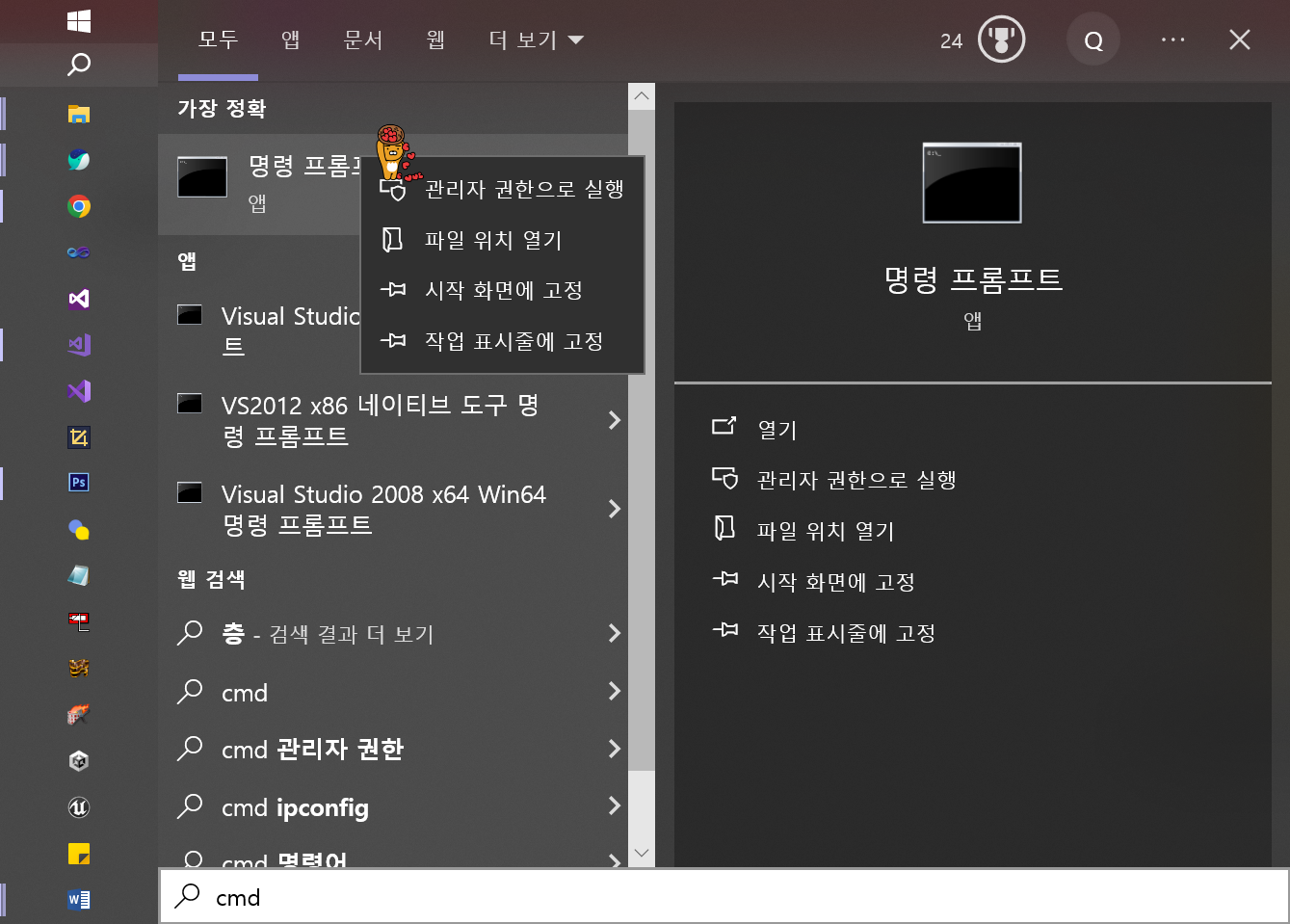Launch Photoshop from the taskbar
The image size is (1290, 924).
[x=79, y=483]
